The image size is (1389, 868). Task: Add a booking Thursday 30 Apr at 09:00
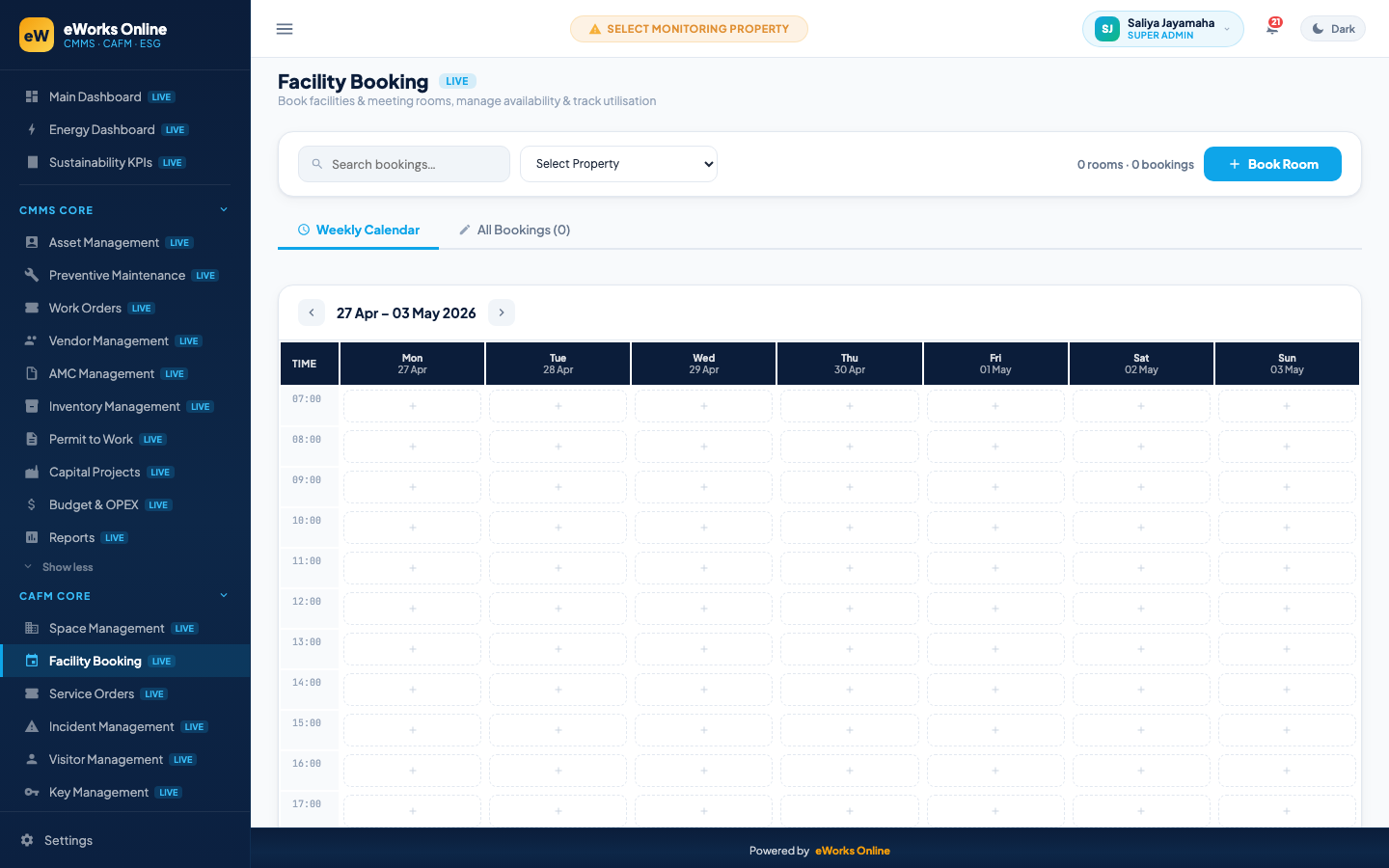tap(850, 487)
